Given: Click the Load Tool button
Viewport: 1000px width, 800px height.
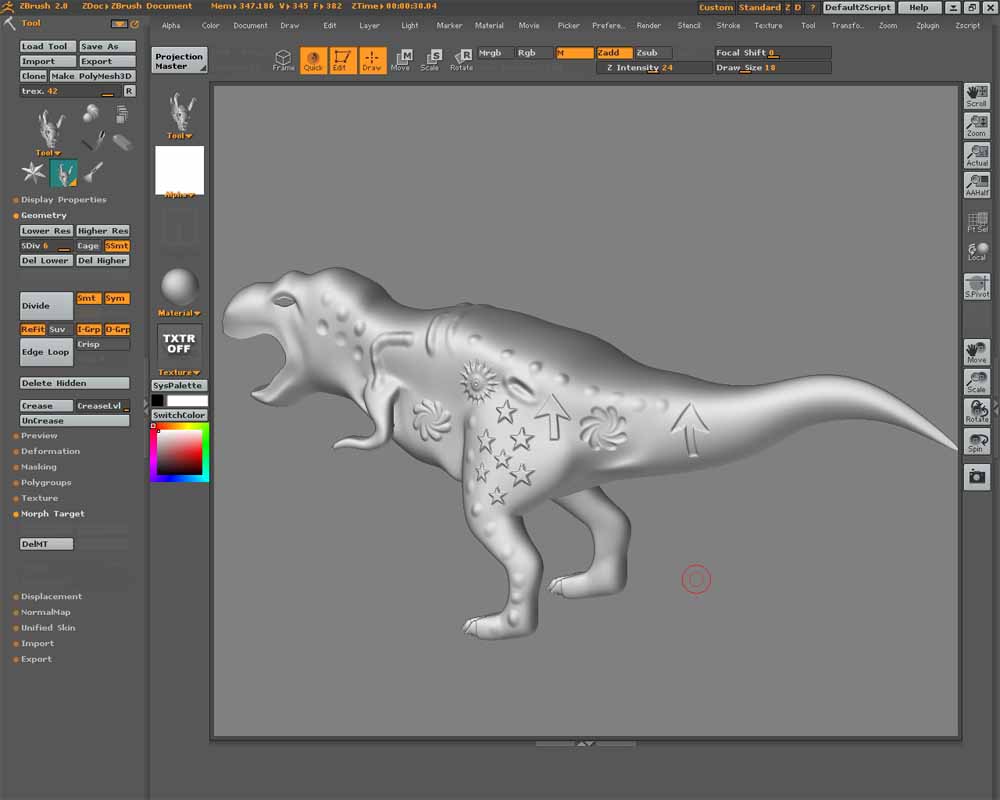Looking at the screenshot, I should click(48, 46).
